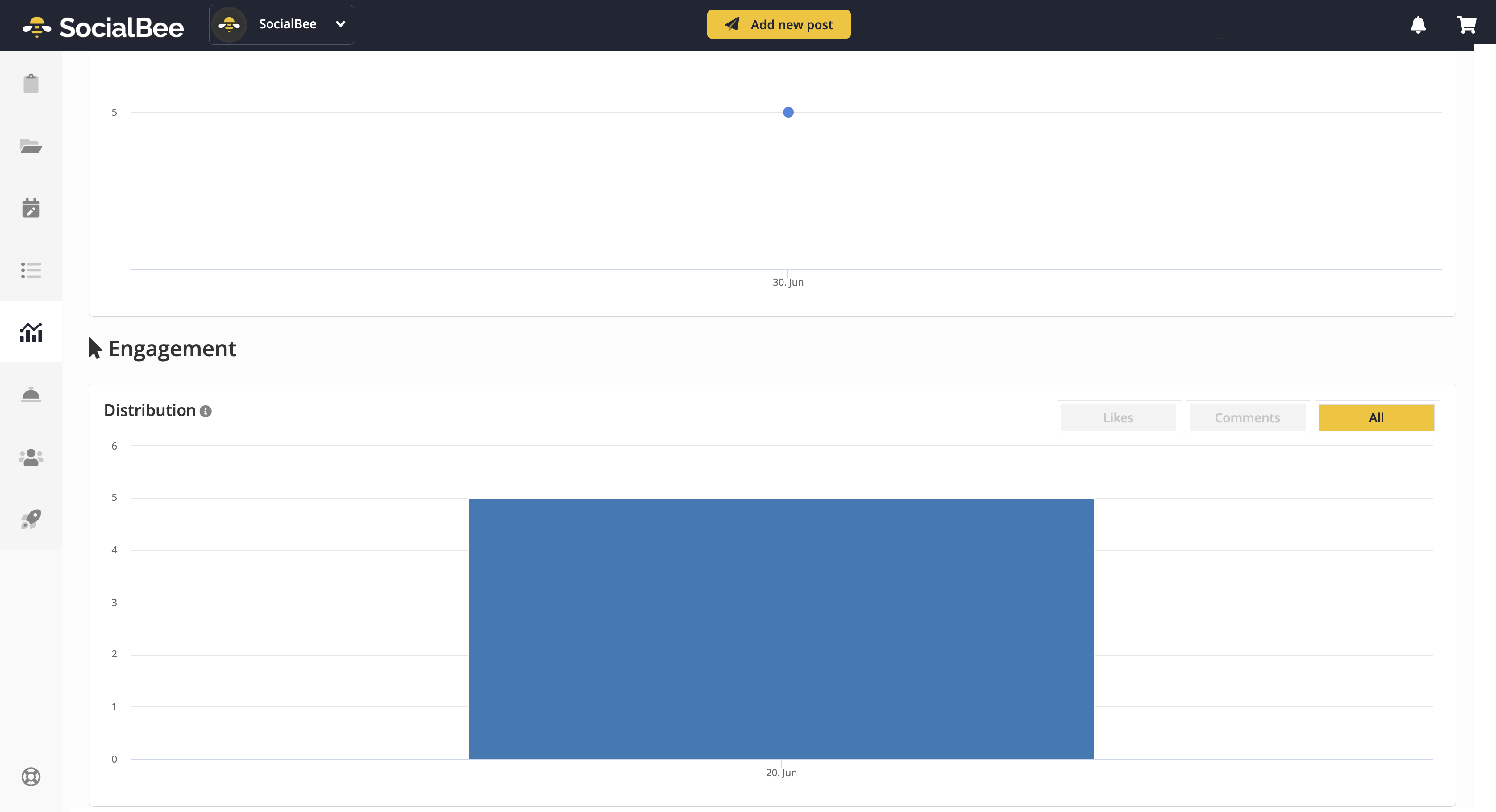Click the SocialBee logo
This screenshot has height=812, width=1496.
(103, 27)
